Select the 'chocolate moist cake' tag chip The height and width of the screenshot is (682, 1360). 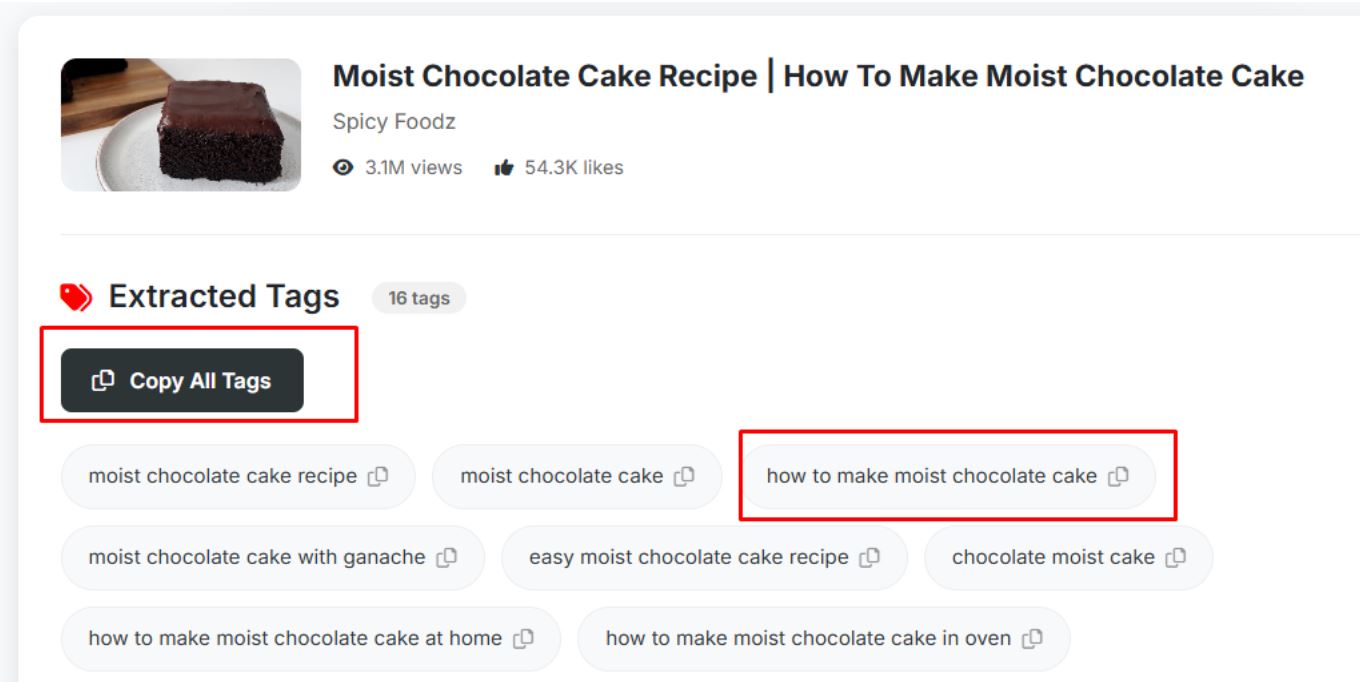1068,558
